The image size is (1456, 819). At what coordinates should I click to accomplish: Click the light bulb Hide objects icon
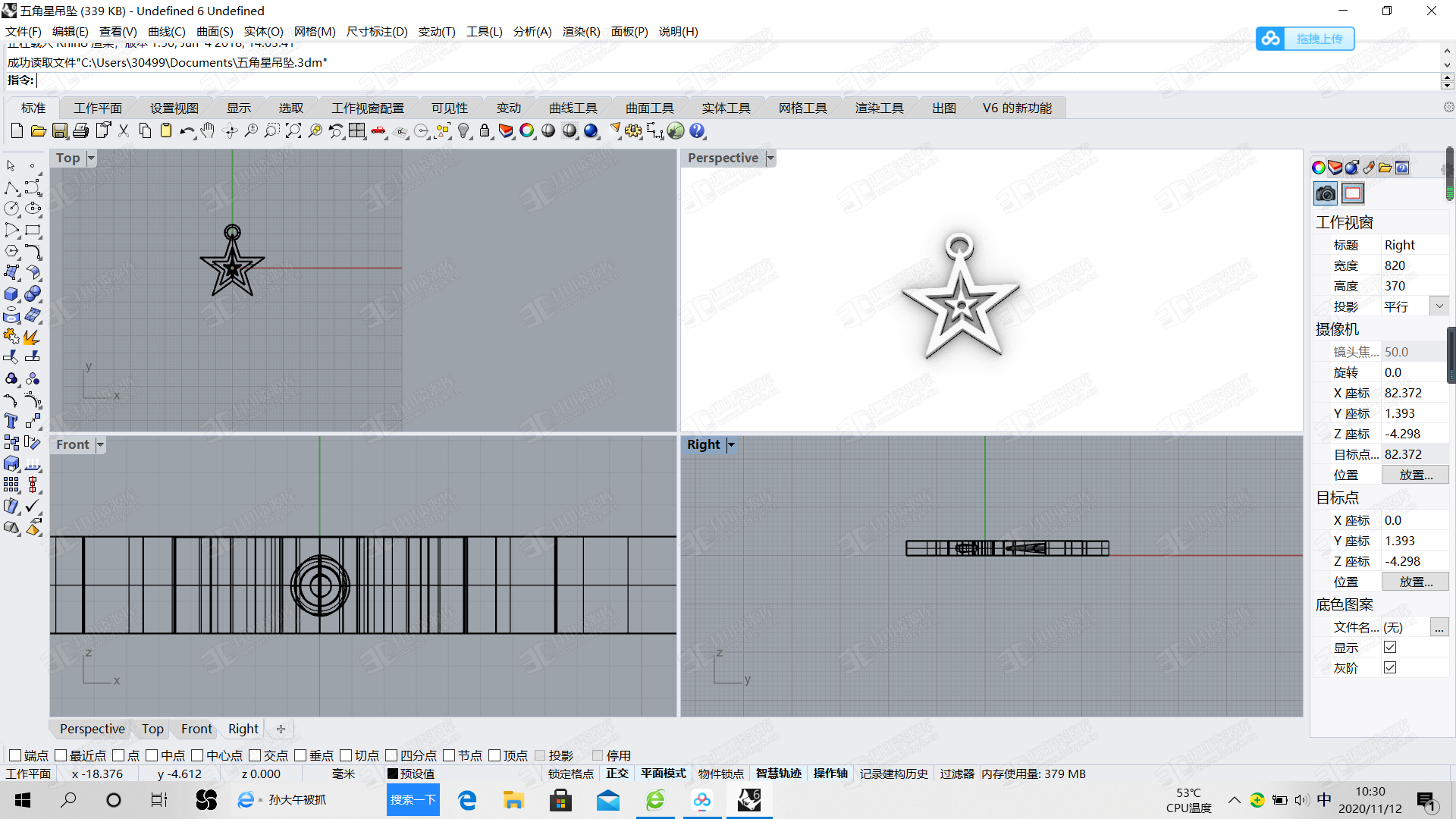463,131
